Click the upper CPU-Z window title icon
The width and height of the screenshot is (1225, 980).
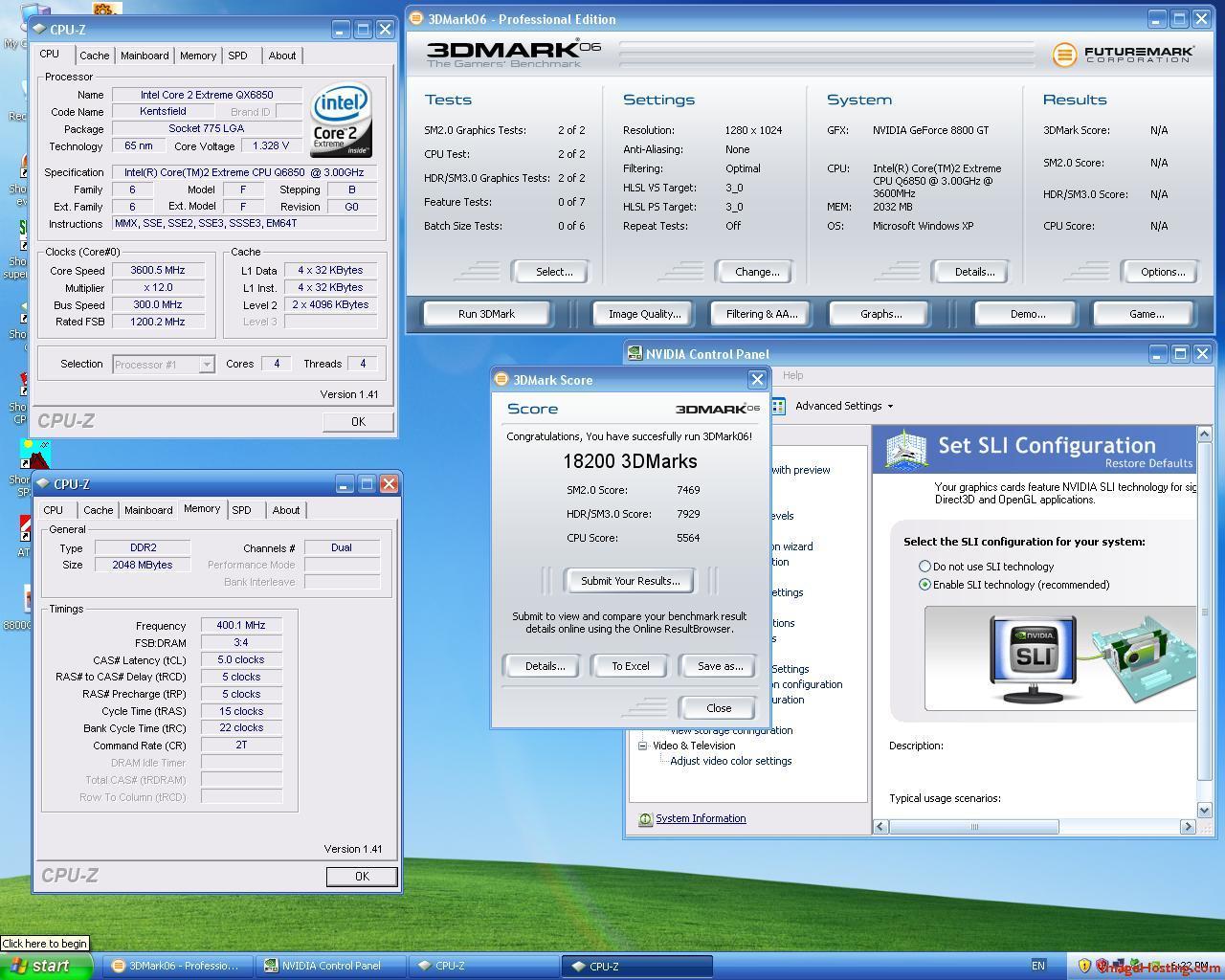pos(38,30)
